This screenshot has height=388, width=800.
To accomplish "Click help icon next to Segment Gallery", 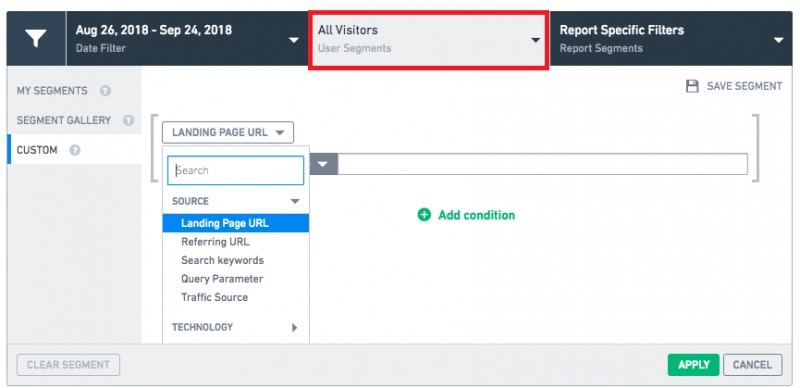I will 129,121.
